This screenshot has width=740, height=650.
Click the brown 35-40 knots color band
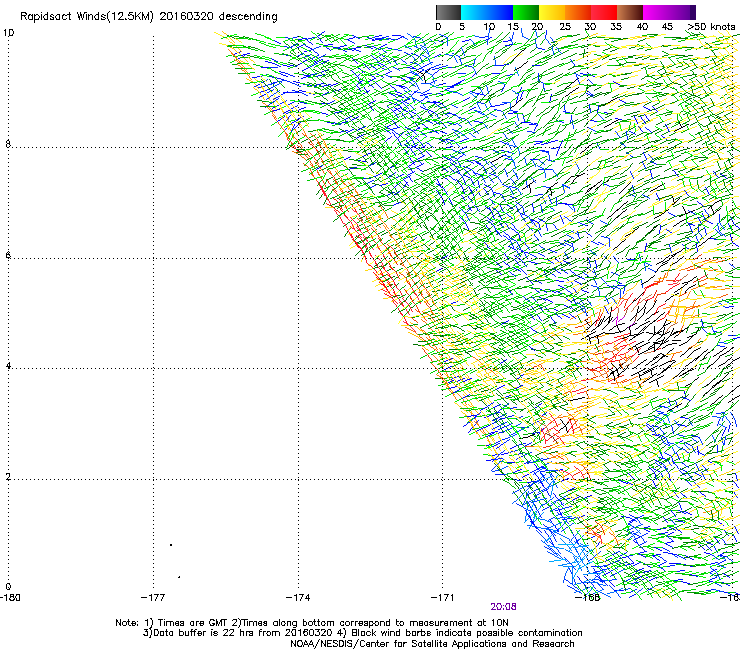(630, 12)
